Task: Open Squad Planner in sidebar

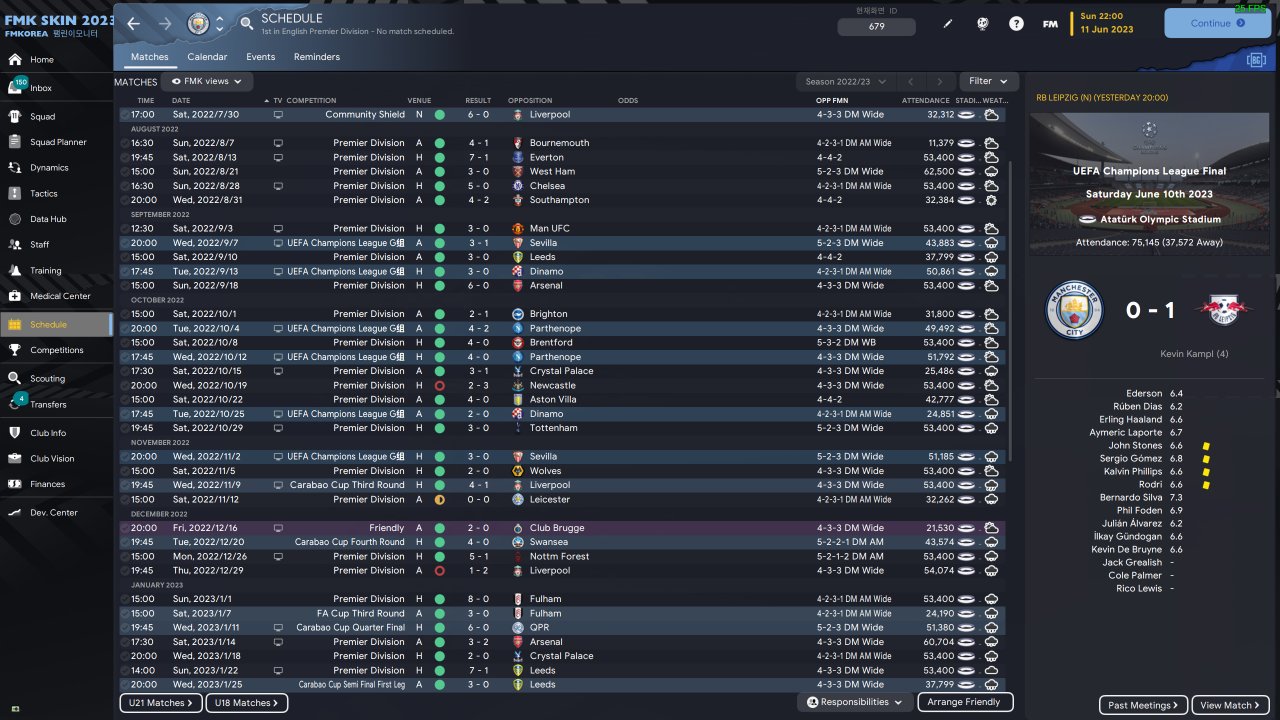Action: [56, 142]
